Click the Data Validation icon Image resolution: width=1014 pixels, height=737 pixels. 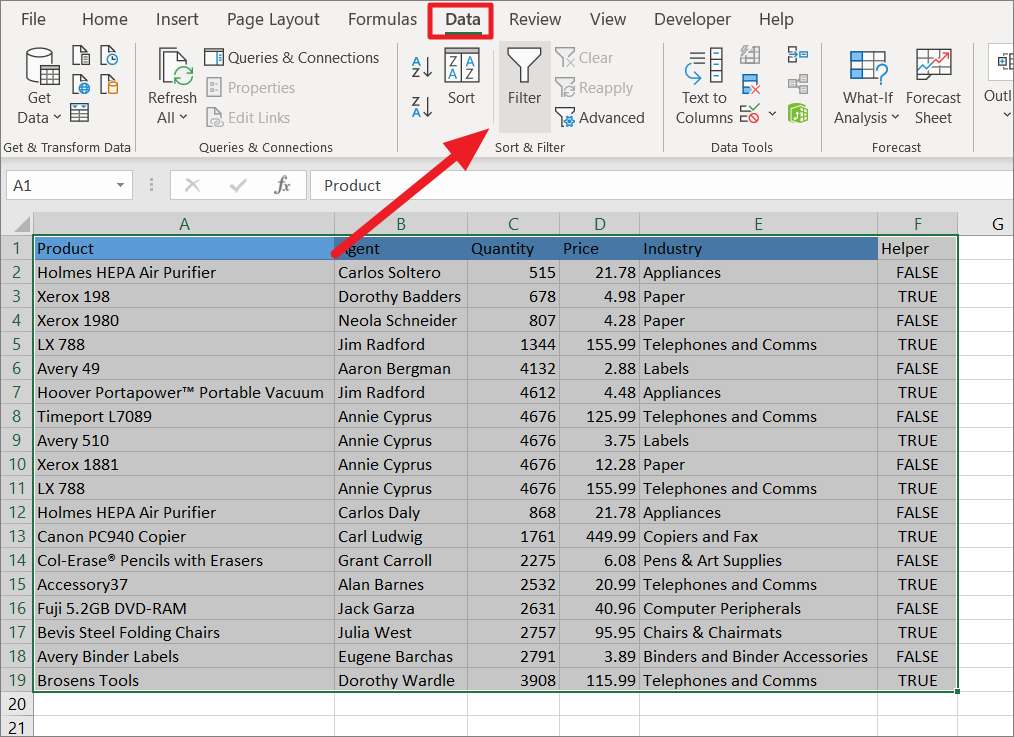[750, 114]
